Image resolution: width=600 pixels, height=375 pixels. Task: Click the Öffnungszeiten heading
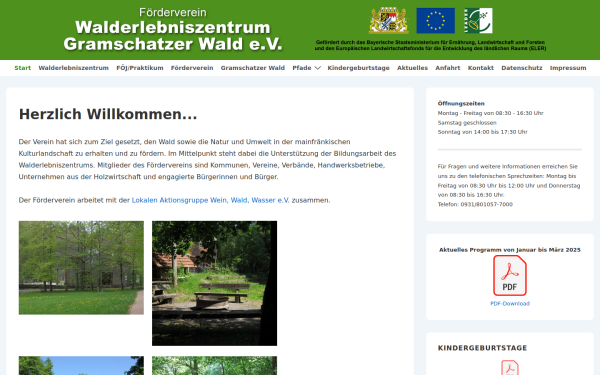461,103
